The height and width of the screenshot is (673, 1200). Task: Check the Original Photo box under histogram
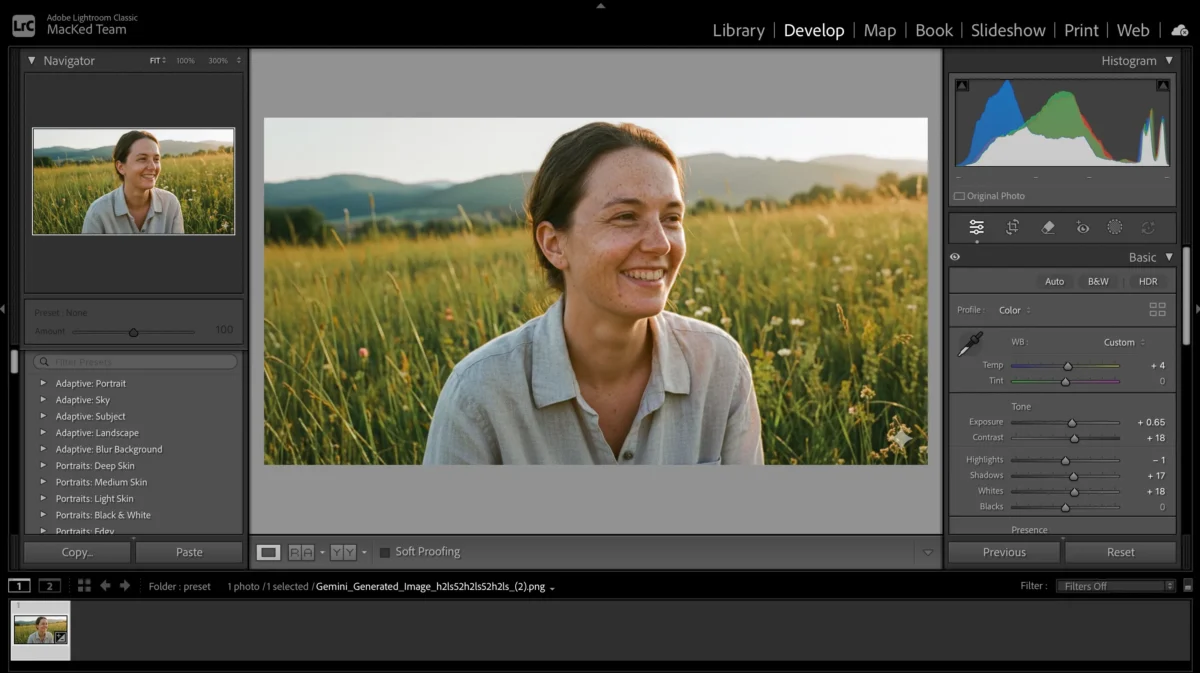point(960,196)
